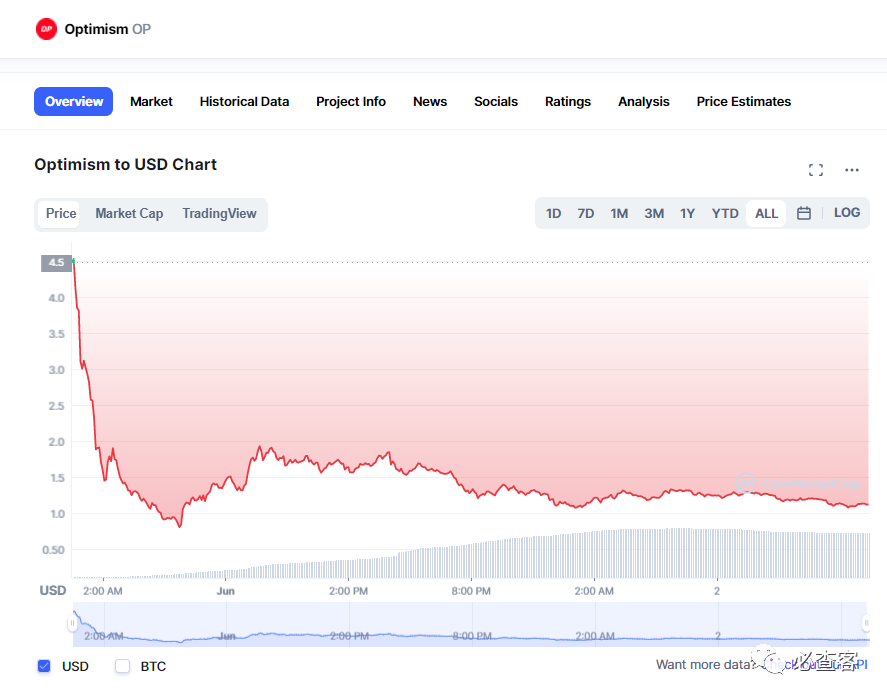This screenshot has width=887, height=700.
Task: Set chart range to 1Y
Action: pyautogui.click(x=687, y=213)
